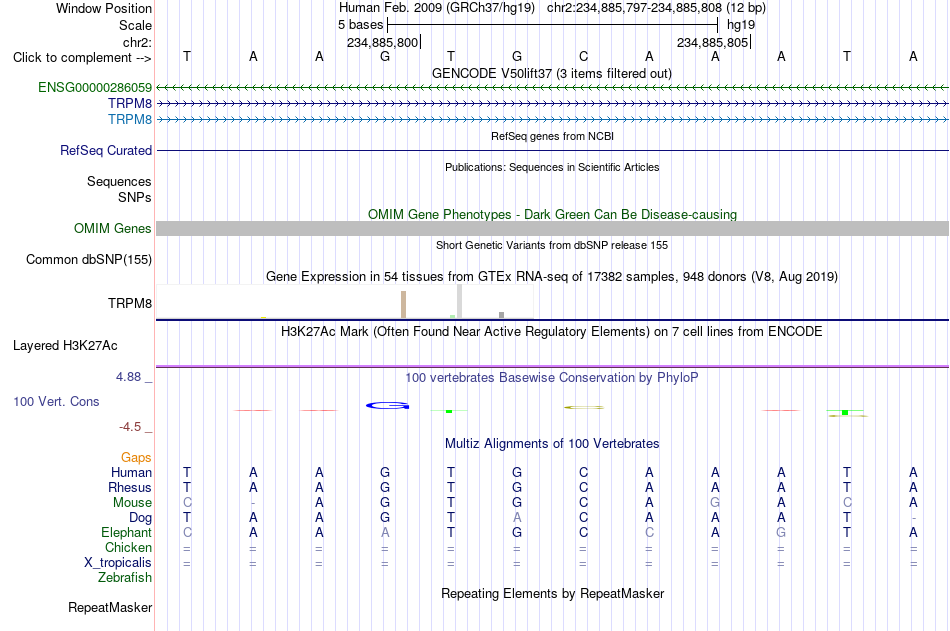The image size is (950, 631).
Task: Click the Elephant species label
Action: click(127, 532)
